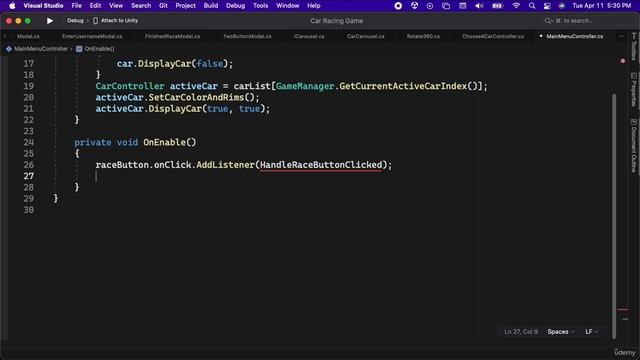
Task: Click the OnEnable method name on line 24
Action: (164, 142)
